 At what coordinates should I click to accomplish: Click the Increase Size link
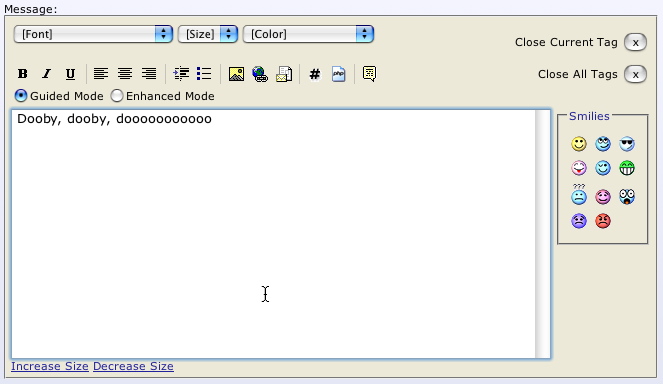49,366
